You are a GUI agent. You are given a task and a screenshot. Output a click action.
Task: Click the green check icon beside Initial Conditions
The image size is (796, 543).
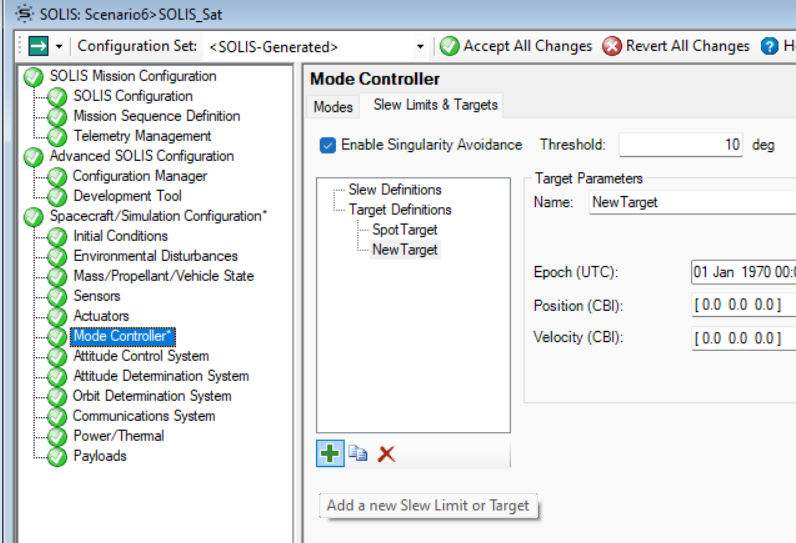point(57,237)
